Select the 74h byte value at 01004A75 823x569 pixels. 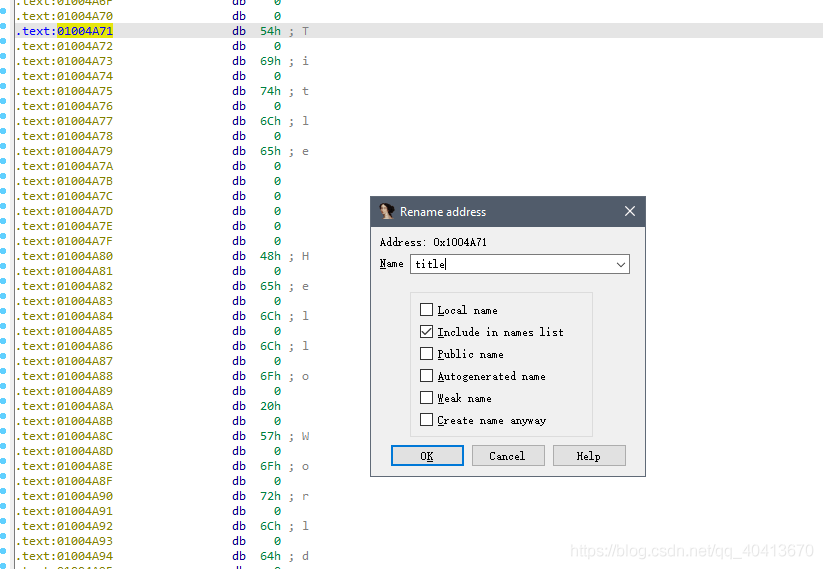pyautogui.click(x=270, y=91)
